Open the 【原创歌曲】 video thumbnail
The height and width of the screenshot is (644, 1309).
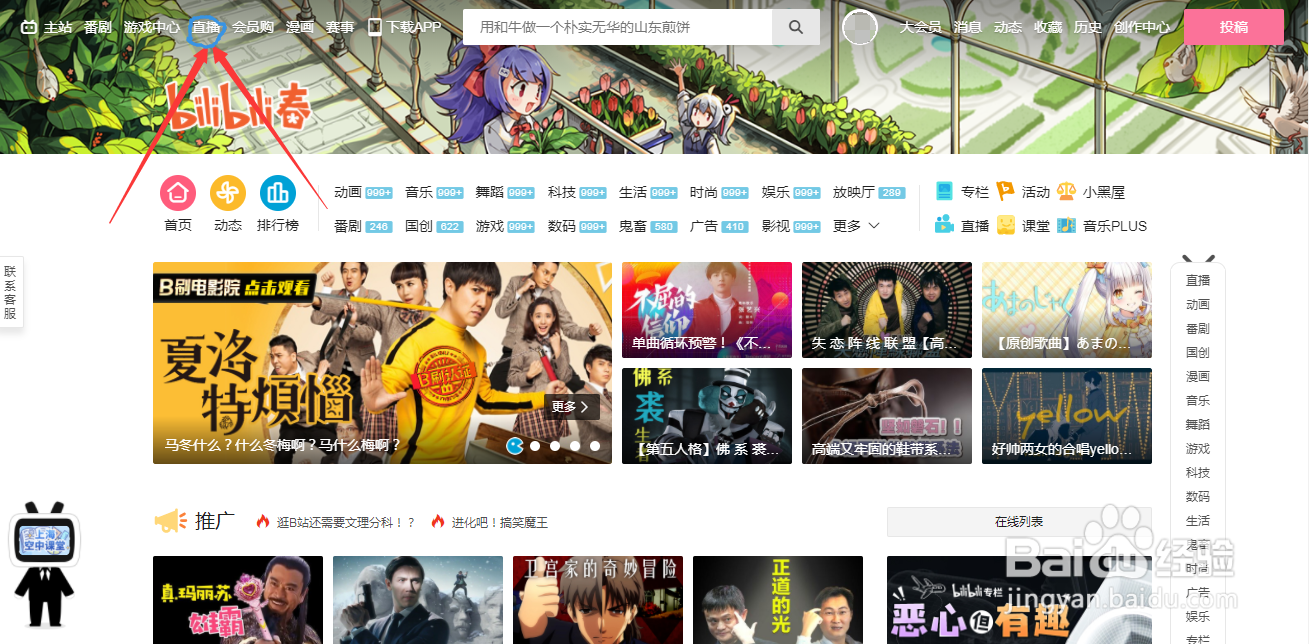(1067, 310)
